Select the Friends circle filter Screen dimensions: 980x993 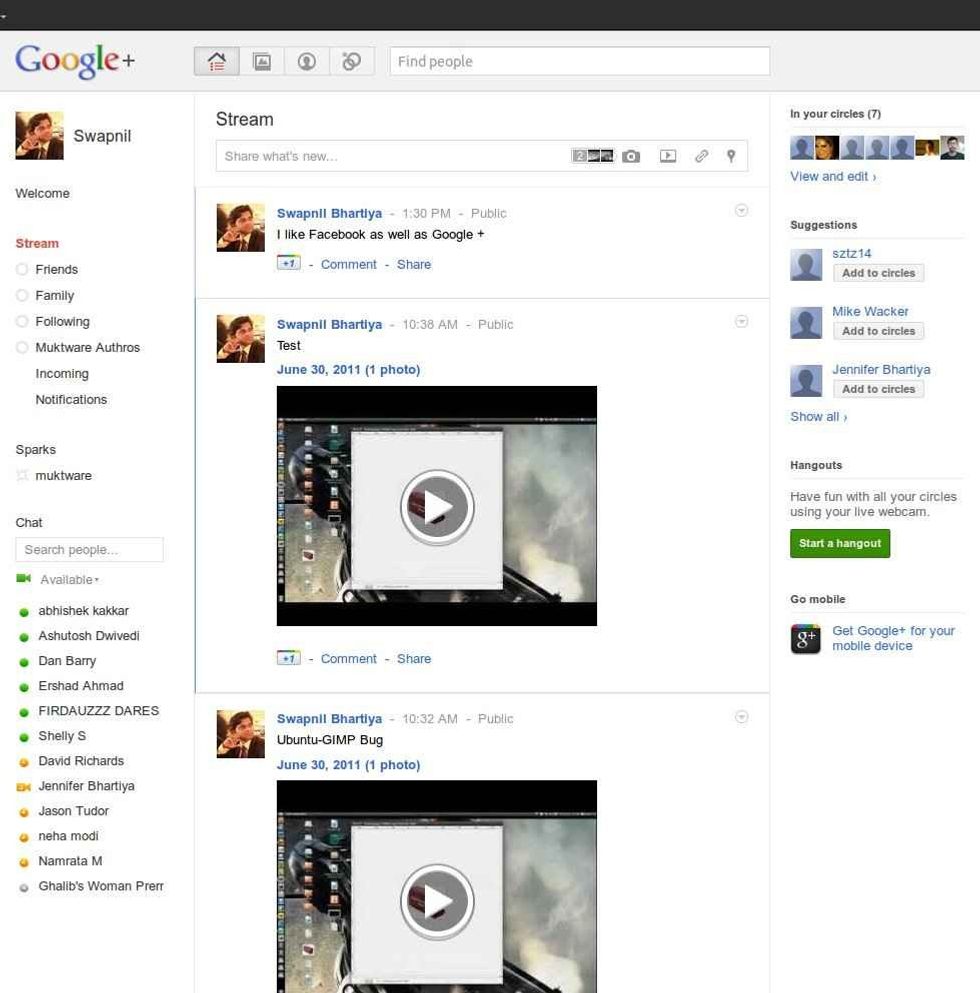click(x=56, y=270)
